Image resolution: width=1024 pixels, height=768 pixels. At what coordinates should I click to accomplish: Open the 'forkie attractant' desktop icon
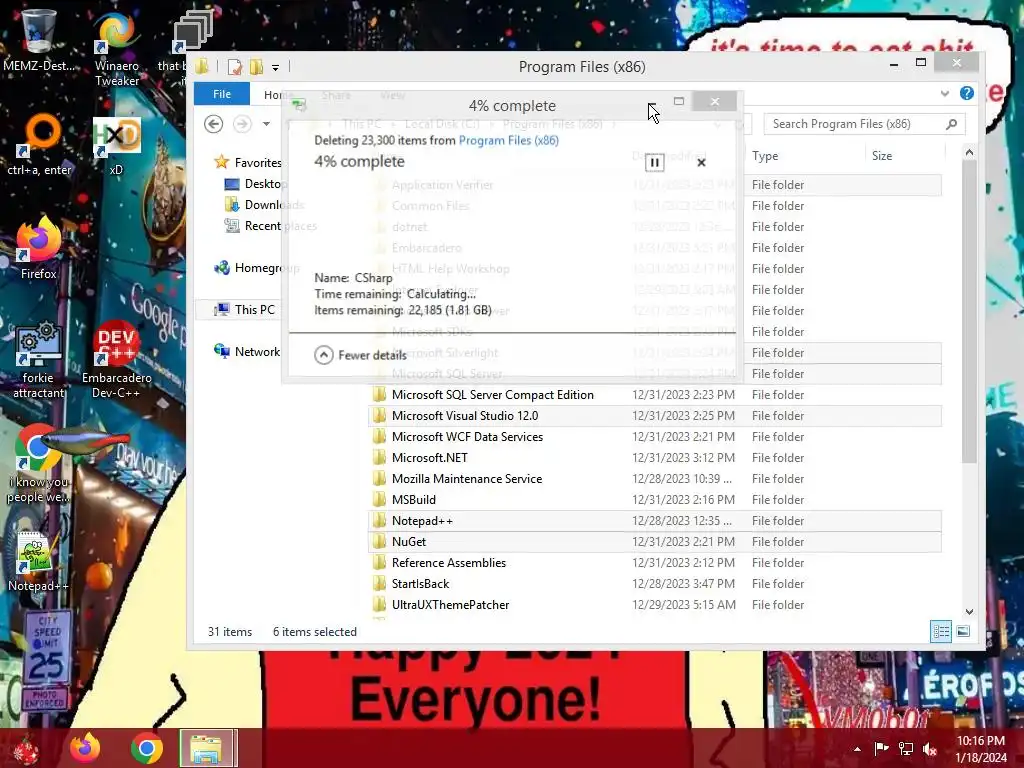pos(39,360)
